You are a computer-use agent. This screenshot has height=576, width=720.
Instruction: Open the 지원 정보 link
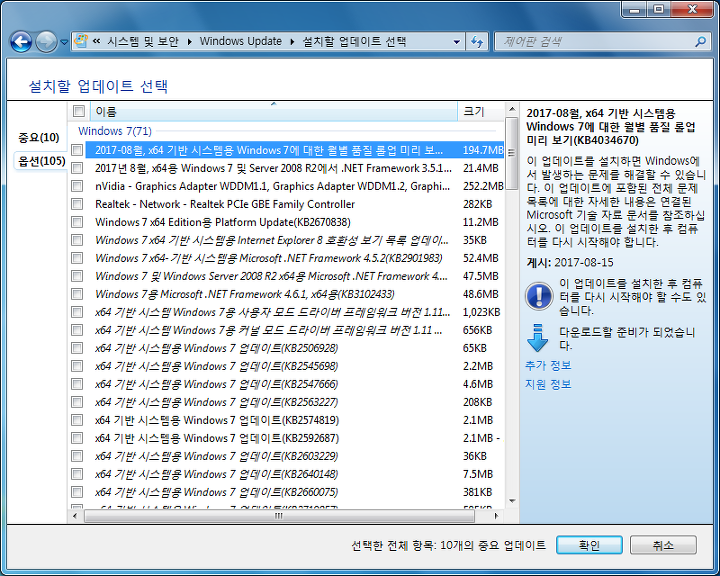548,384
